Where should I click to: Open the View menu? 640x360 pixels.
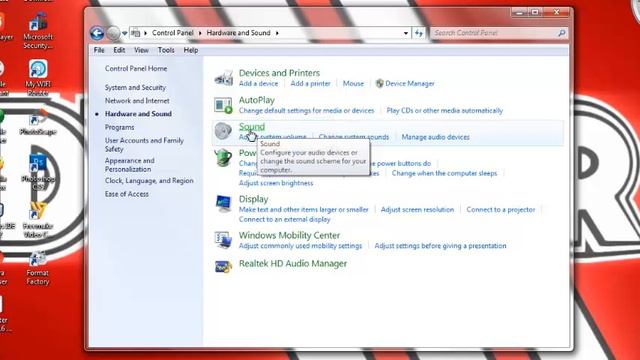[141, 50]
